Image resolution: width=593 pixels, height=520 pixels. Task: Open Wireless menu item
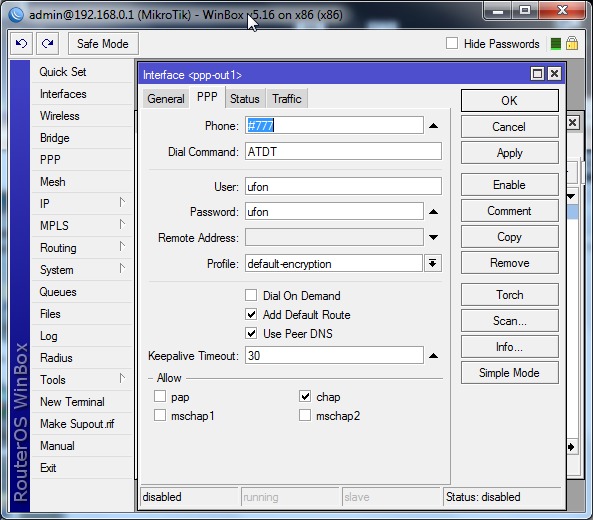click(81, 116)
